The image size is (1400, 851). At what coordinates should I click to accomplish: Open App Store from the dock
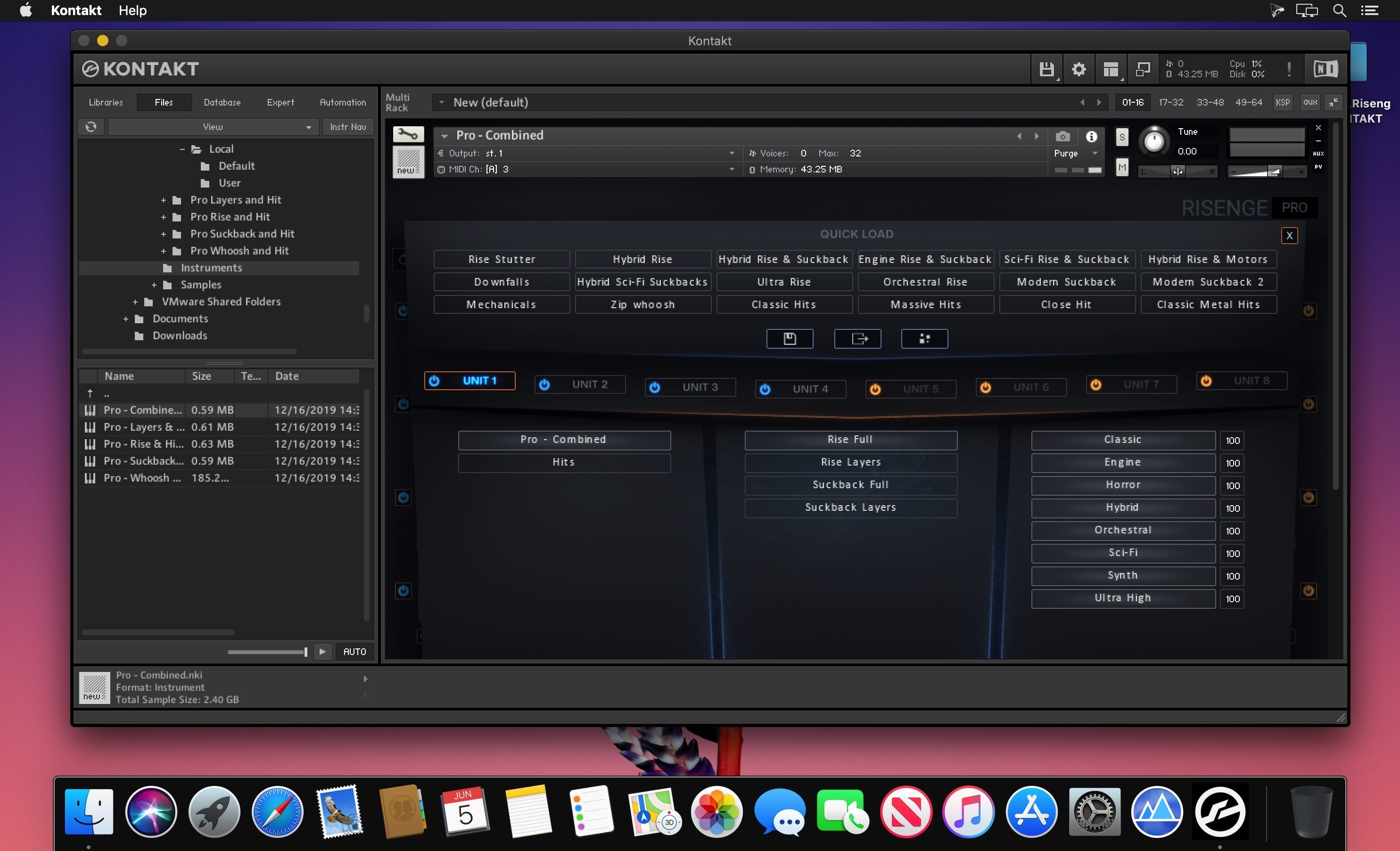pyautogui.click(x=1031, y=811)
